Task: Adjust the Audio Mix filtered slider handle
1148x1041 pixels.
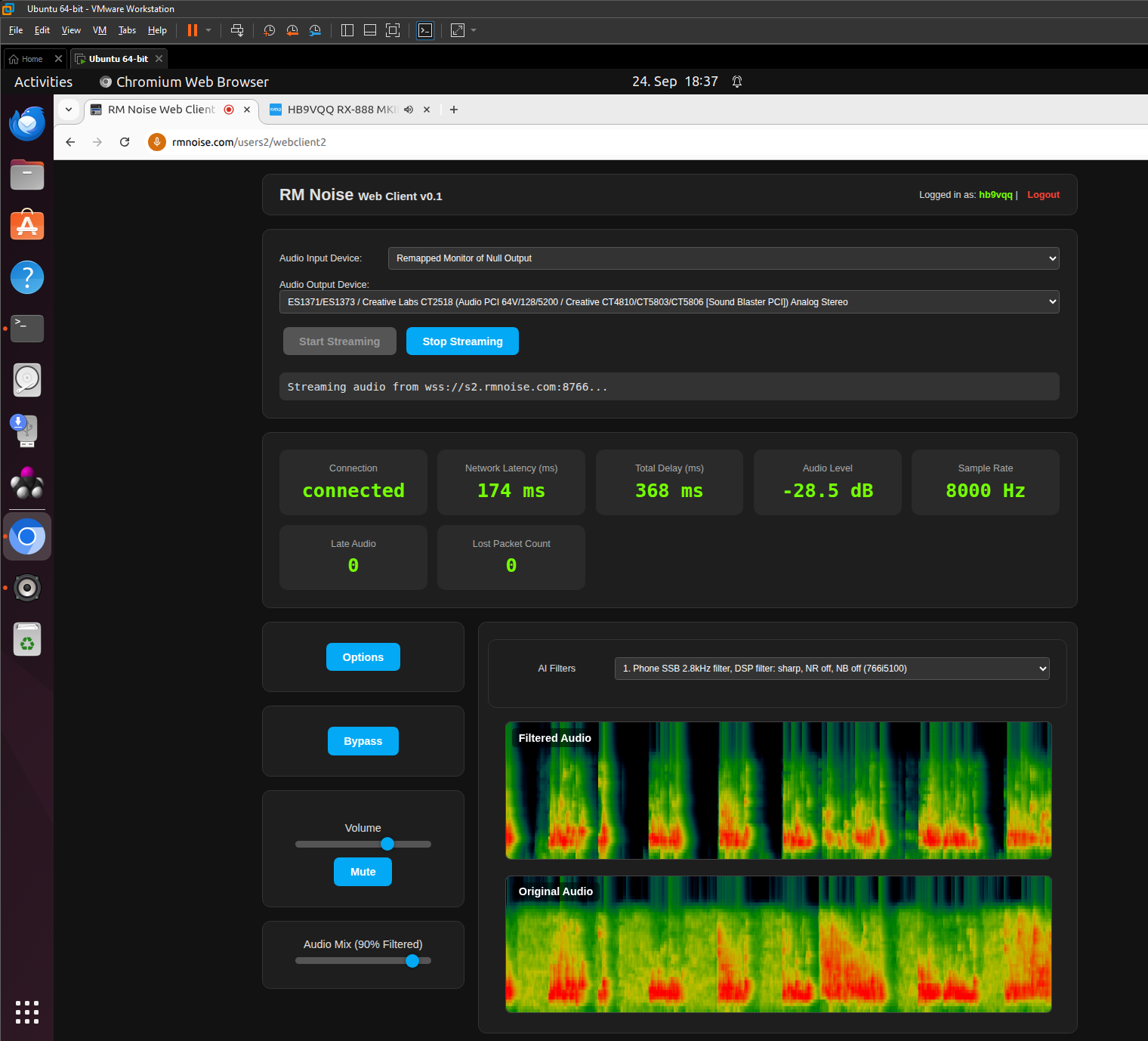Action: pos(412,961)
